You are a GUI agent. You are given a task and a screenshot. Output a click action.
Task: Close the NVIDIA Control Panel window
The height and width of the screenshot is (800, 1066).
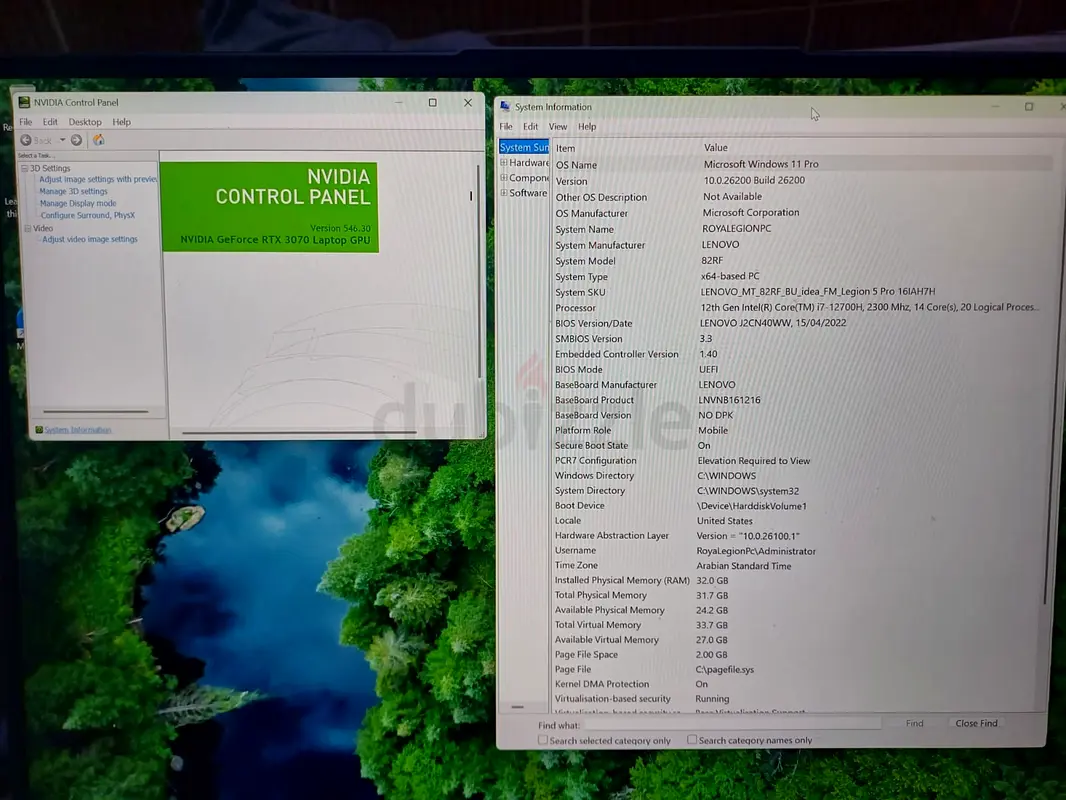(468, 103)
